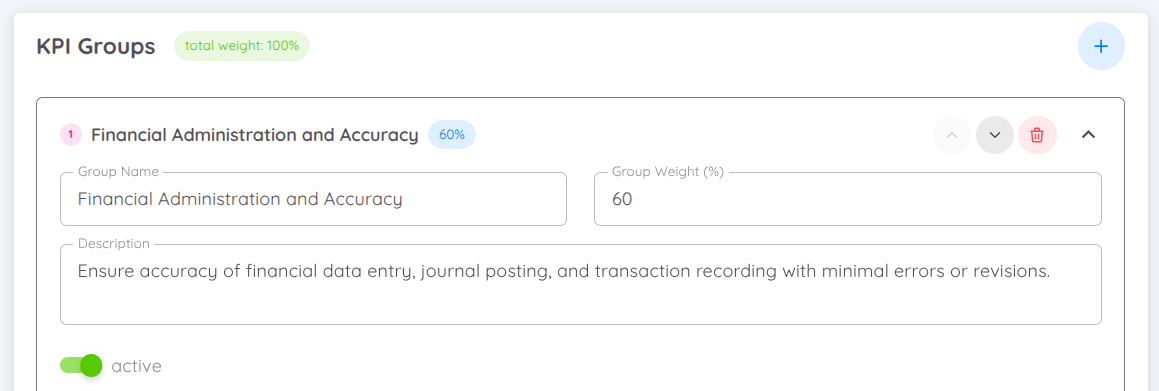Image resolution: width=1159 pixels, height=391 pixels.
Task: Click the group title Financial Administration and Accuracy
Action: [255, 135]
